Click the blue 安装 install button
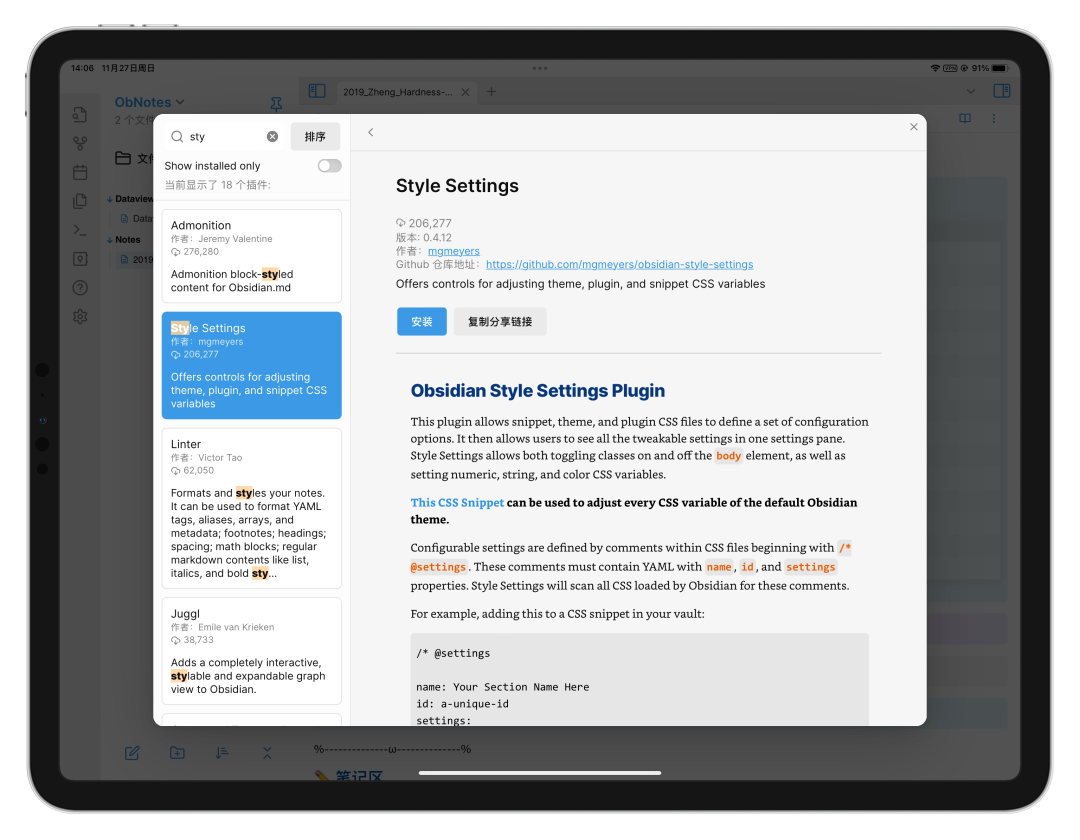 421,322
